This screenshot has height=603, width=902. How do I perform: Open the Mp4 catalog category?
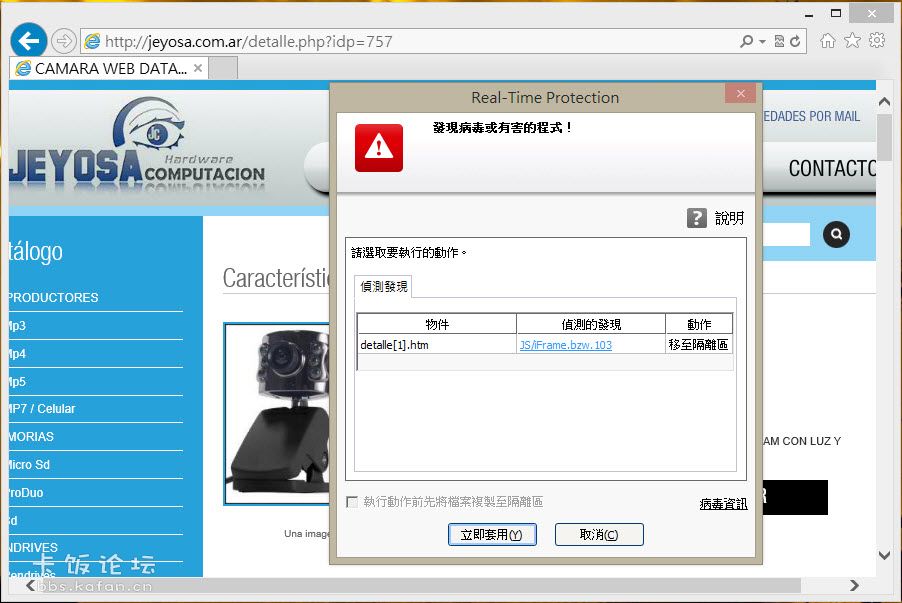pyautogui.click(x=17, y=353)
